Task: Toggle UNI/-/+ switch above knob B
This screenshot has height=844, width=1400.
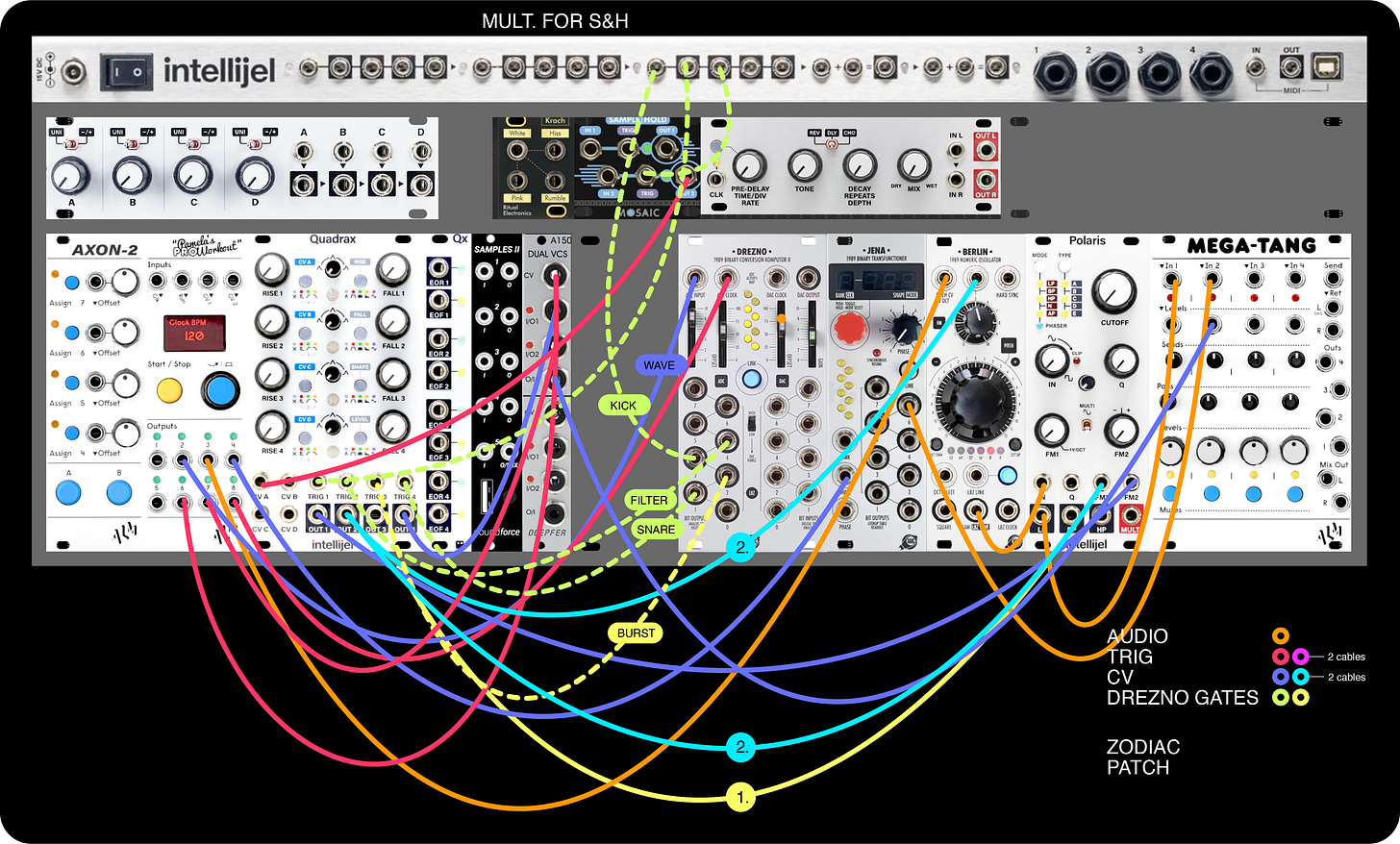Action: click(x=132, y=143)
